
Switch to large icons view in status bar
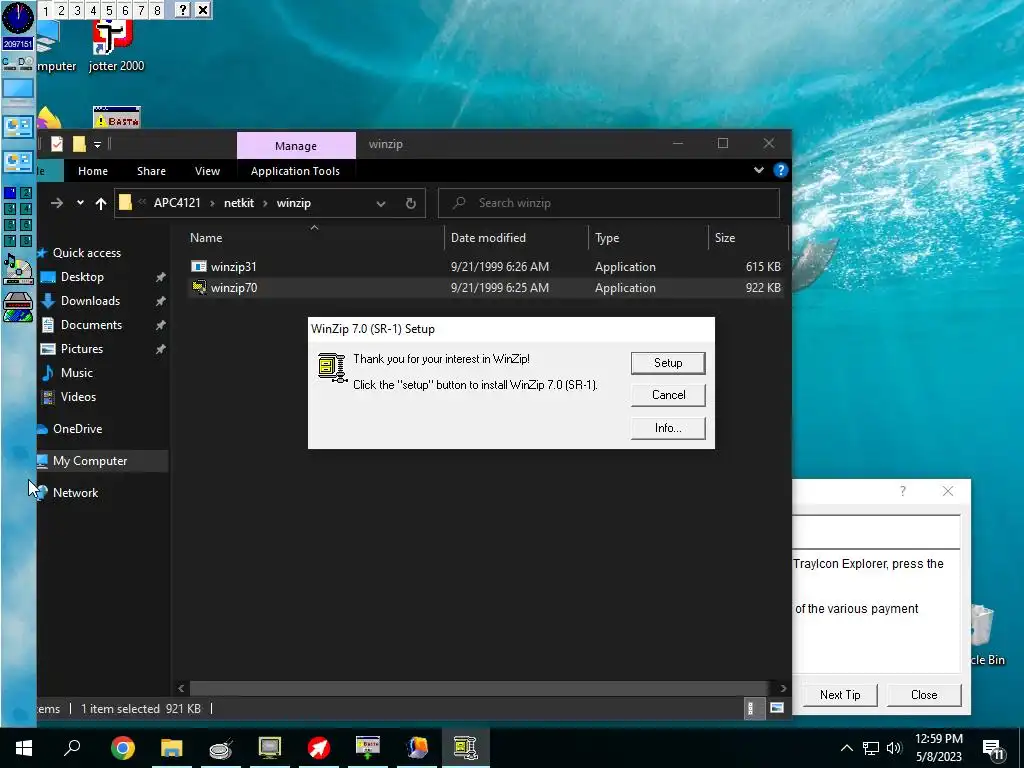pyautogui.click(x=776, y=709)
